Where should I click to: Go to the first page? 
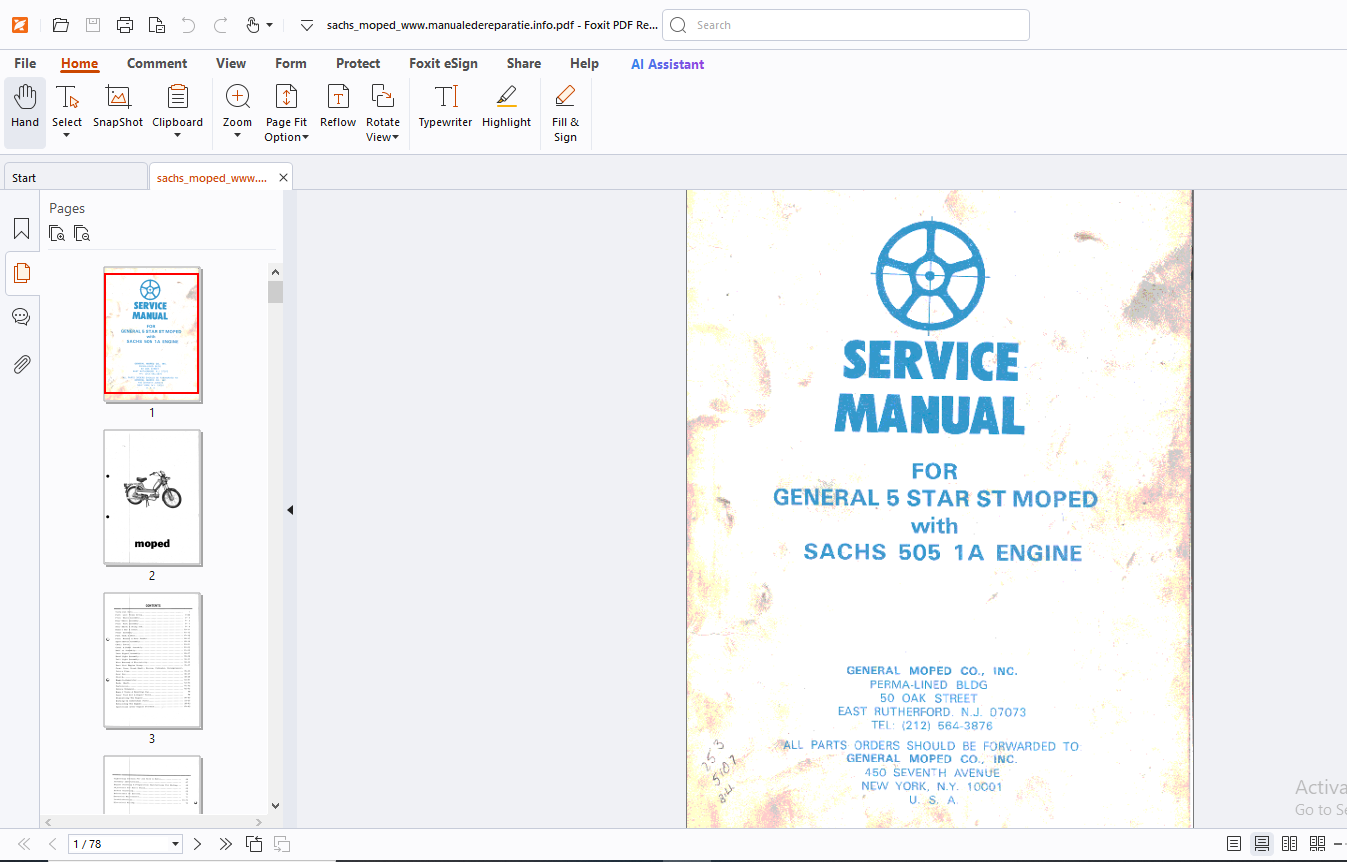click(x=24, y=844)
